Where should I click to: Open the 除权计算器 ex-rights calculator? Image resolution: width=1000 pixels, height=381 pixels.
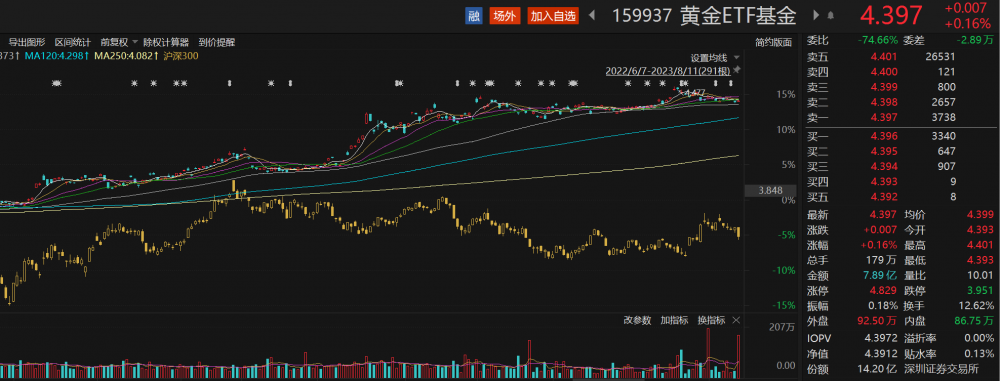pos(166,42)
